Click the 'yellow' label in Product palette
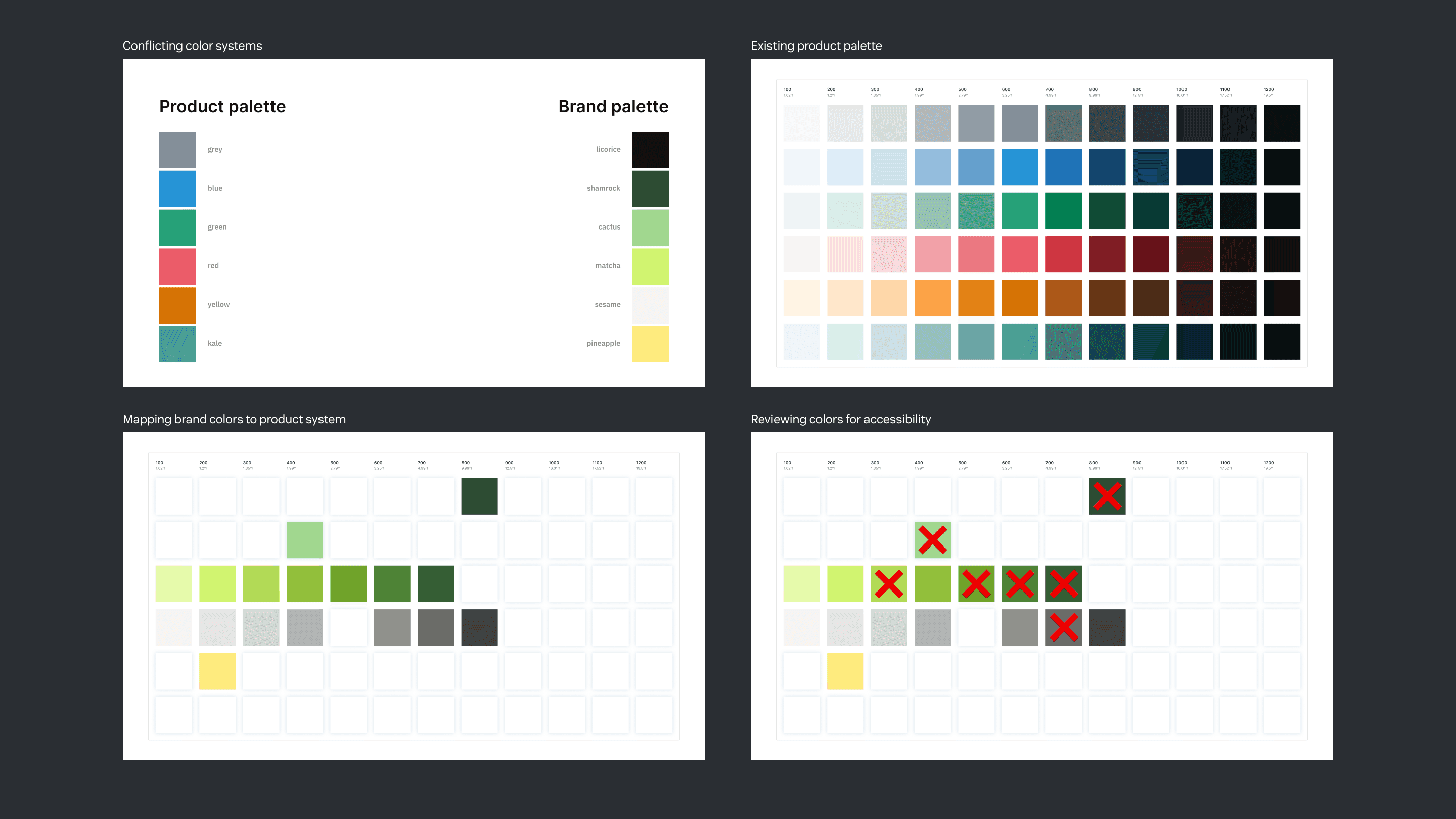1456x819 pixels. tap(218, 305)
